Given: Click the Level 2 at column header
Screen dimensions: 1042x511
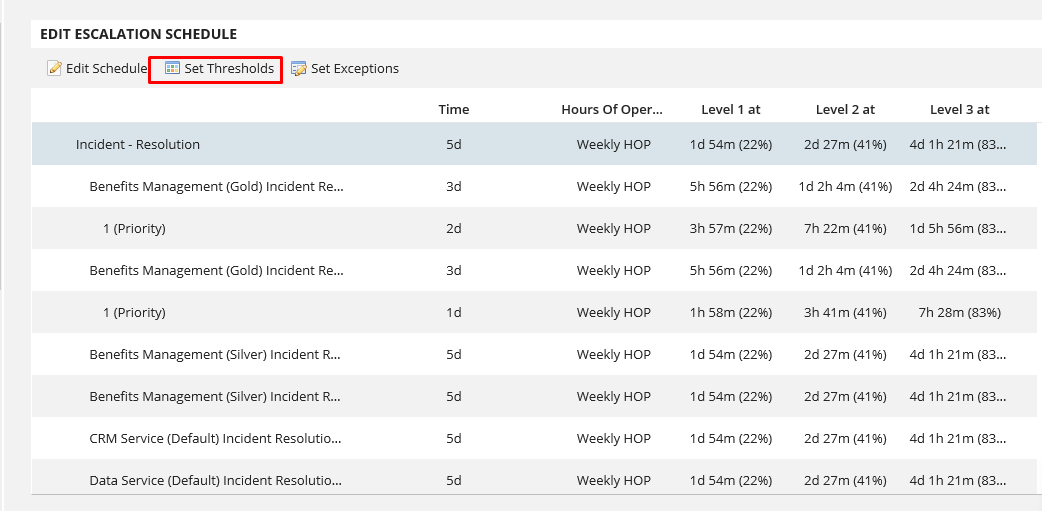Looking at the screenshot, I should [x=845, y=110].
